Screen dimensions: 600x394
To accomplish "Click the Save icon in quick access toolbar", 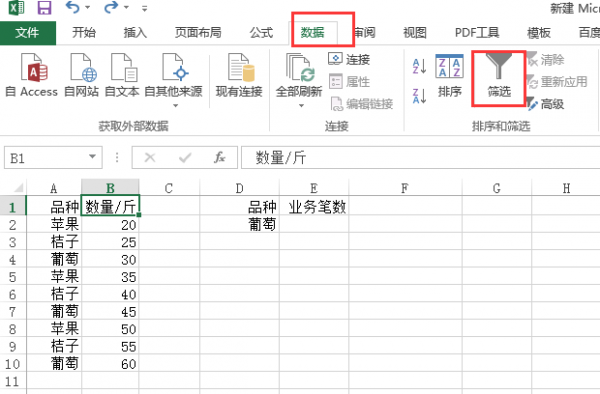I will 44,8.
